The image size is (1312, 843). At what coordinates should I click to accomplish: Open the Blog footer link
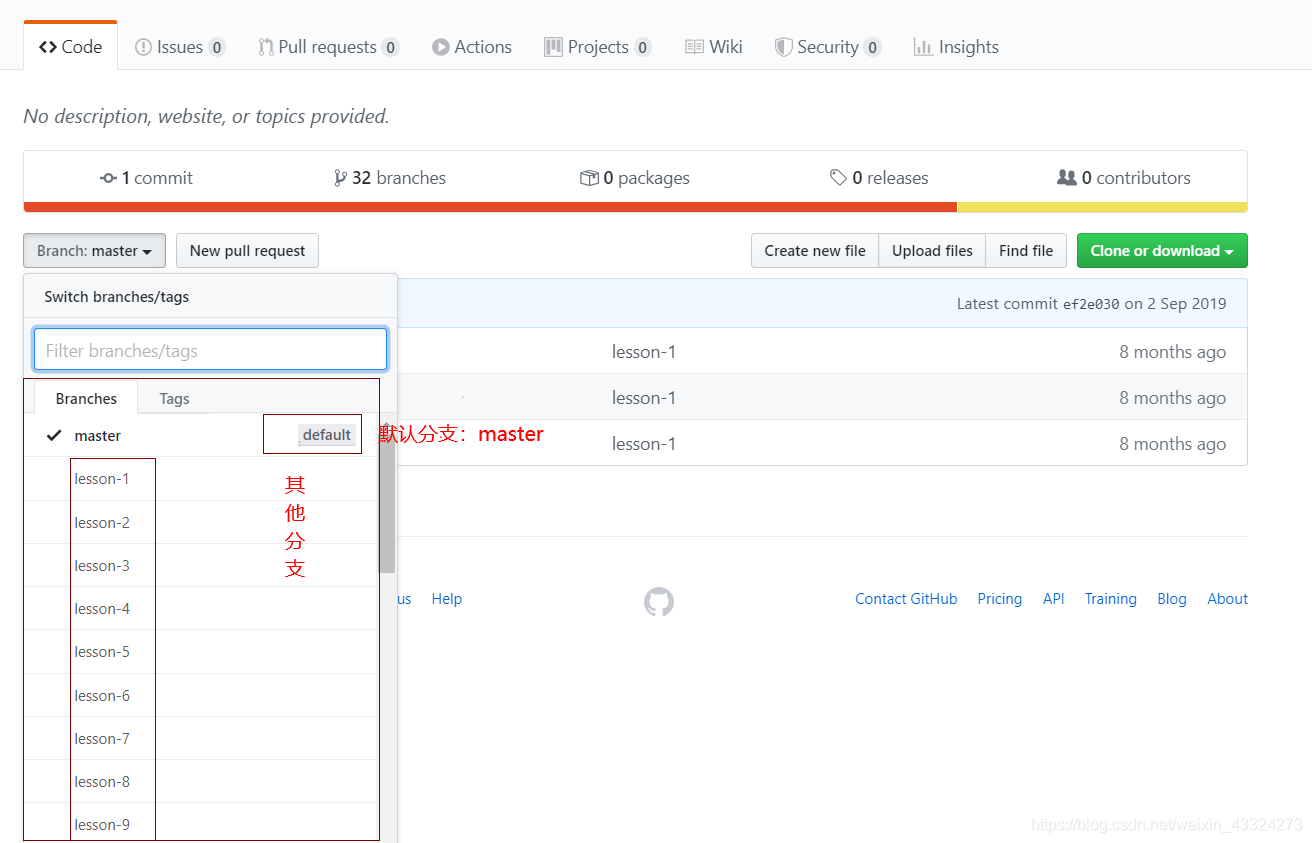[x=1172, y=599]
